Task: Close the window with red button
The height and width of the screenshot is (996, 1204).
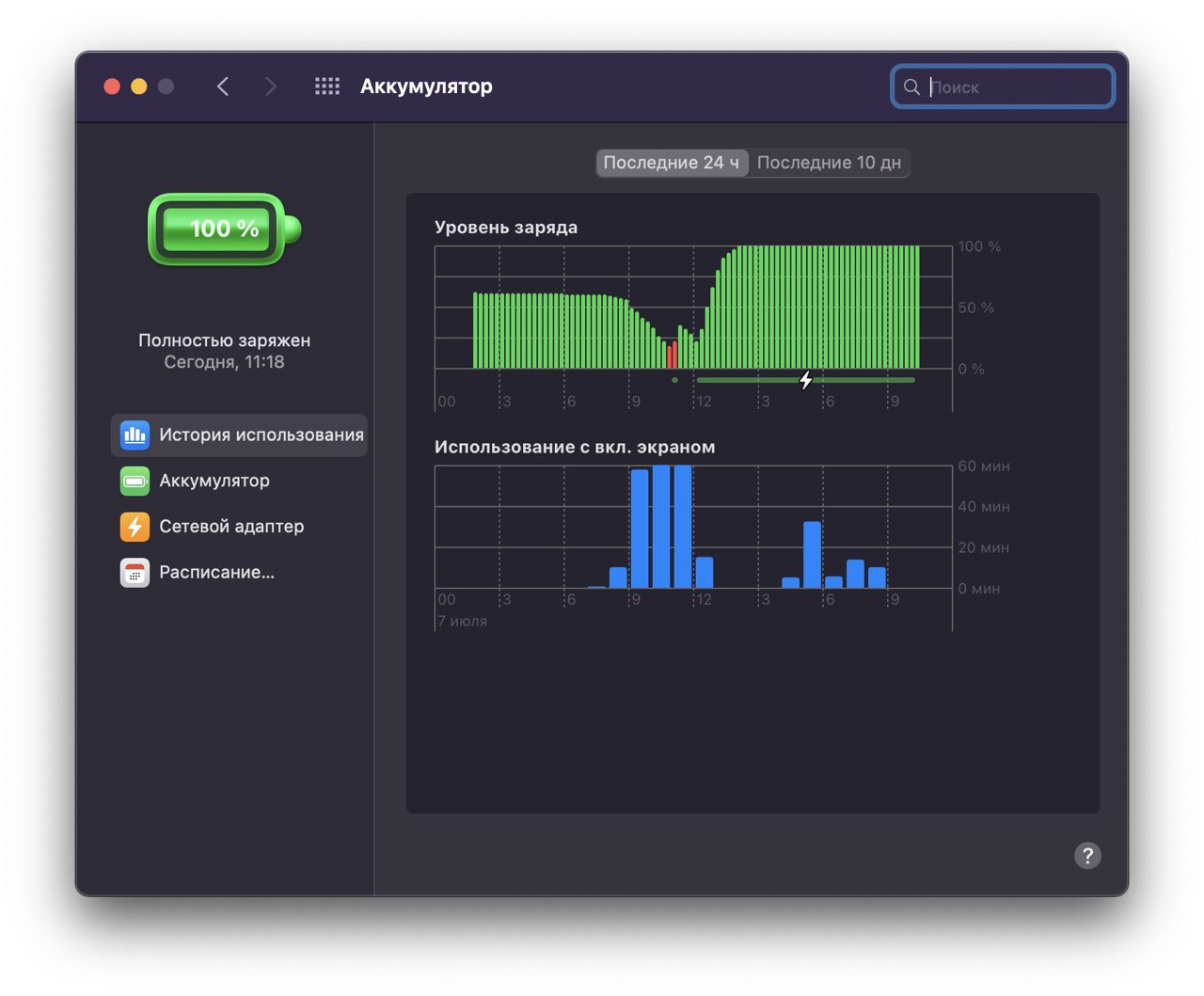Action: click(112, 87)
